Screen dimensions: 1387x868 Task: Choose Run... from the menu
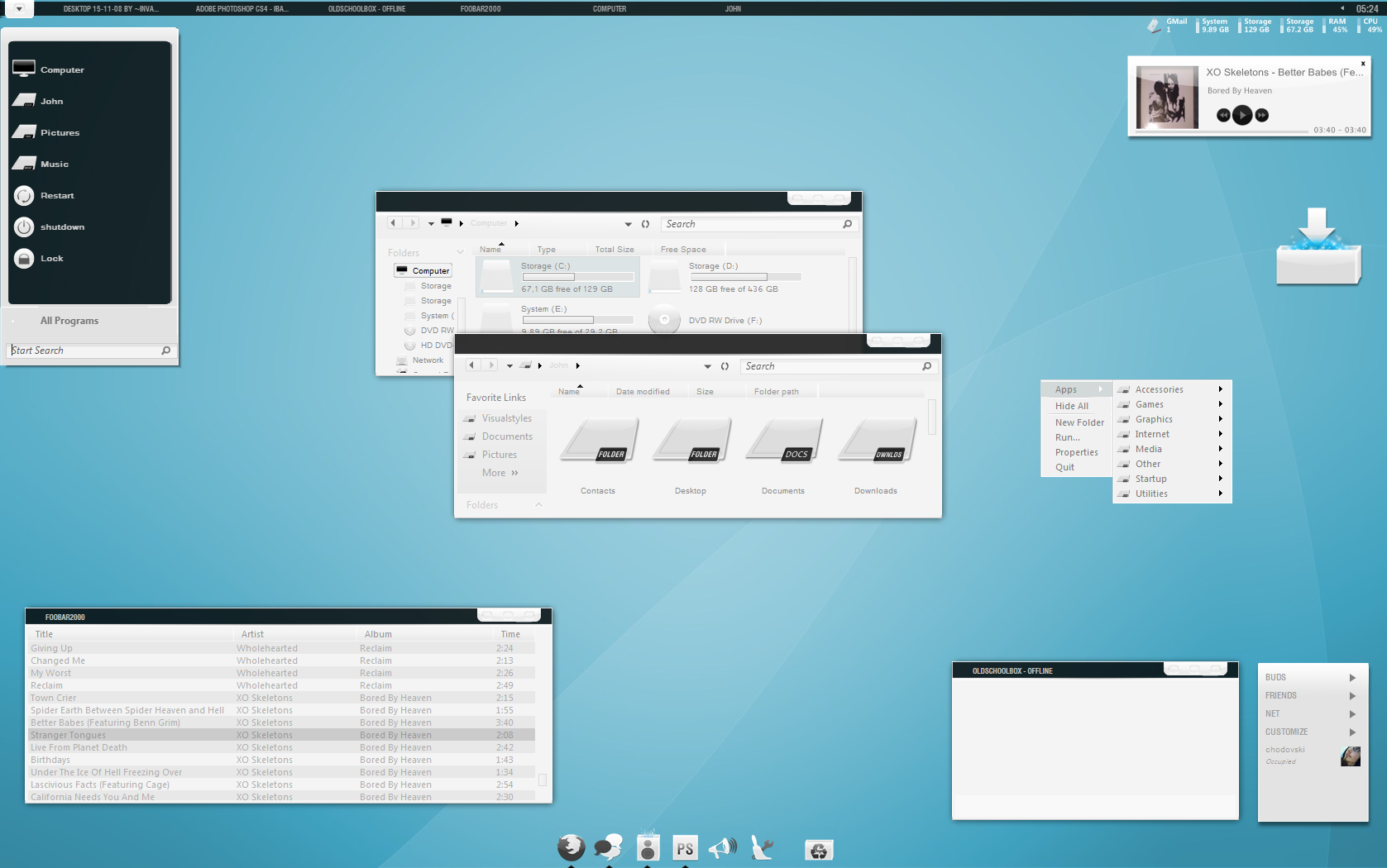click(x=1068, y=437)
